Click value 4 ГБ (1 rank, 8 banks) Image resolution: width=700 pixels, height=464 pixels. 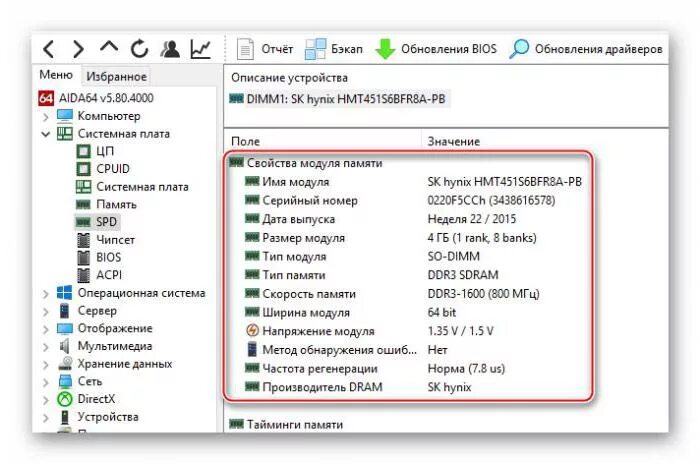click(x=482, y=238)
